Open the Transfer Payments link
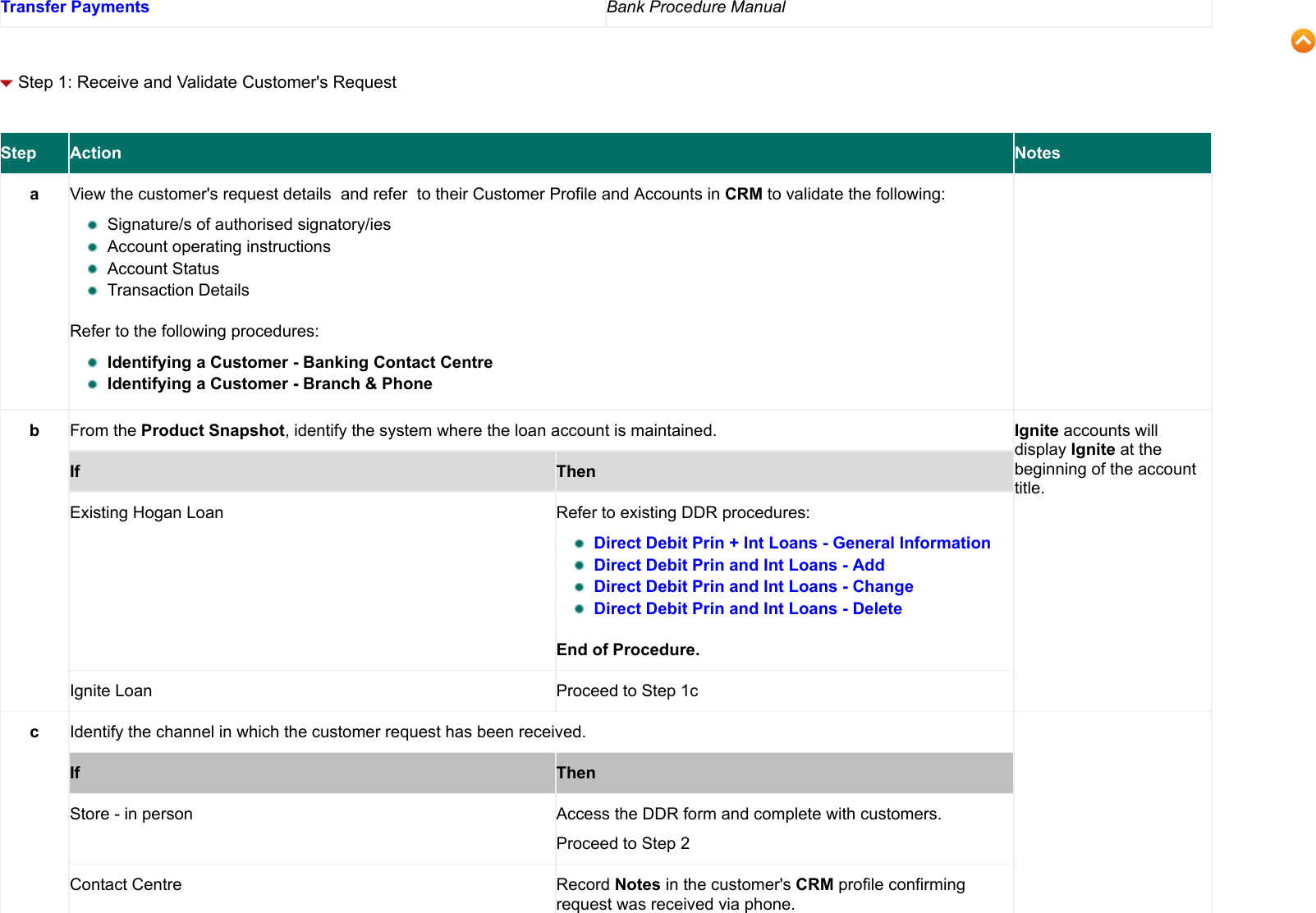This screenshot has height=913, width=1316. pyautogui.click(x=75, y=7)
